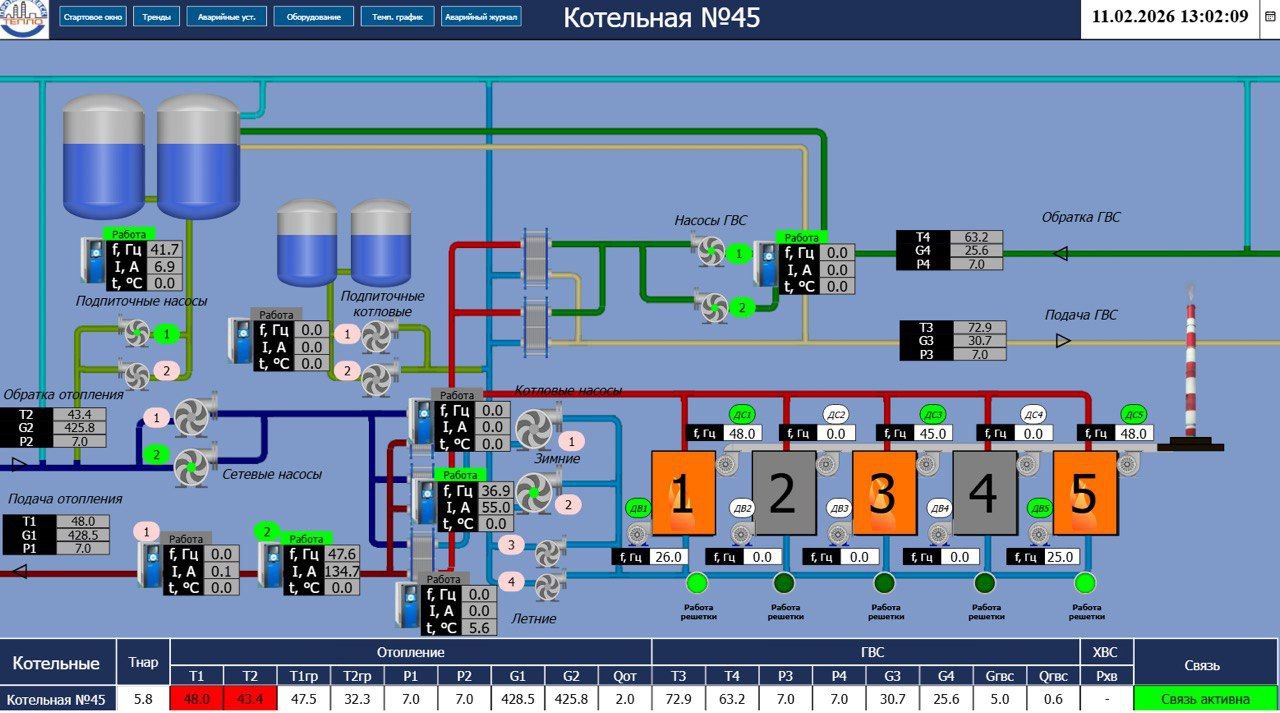Toggle the ДС4 smoke exhauster indicator
The image size is (1280, 713).
1033,415
